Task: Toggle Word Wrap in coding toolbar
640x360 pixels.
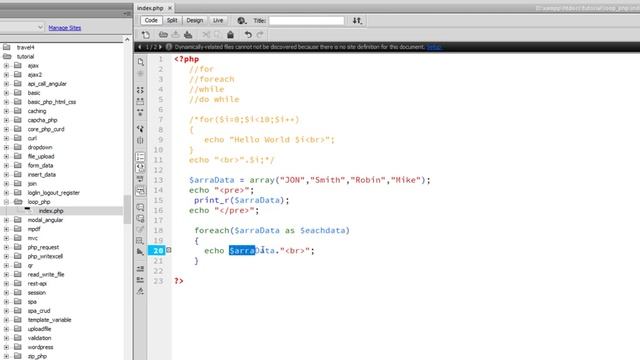Action: (140, 179)
